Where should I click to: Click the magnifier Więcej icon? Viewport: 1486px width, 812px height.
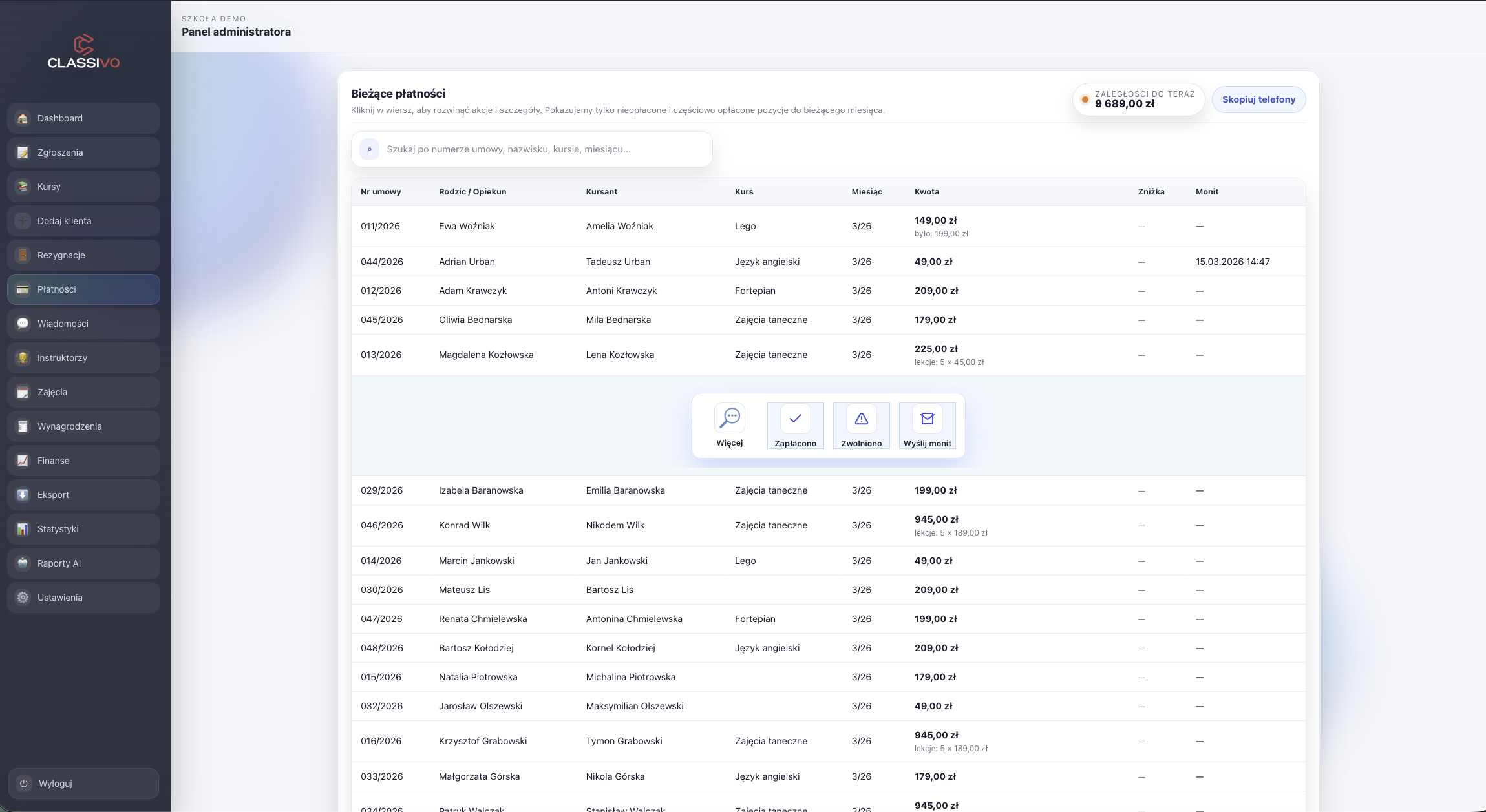tap(729, 418)
